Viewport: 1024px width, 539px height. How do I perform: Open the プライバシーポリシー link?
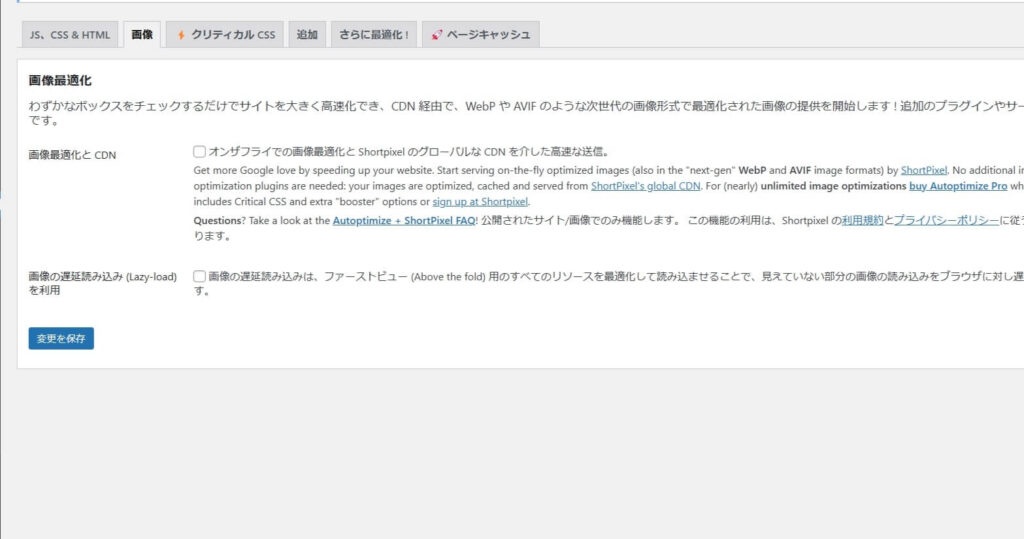(946, 220)
